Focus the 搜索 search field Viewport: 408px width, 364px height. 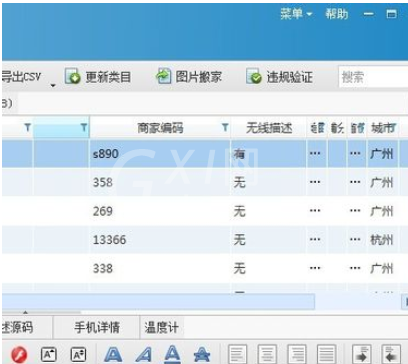tap(373, 77)
